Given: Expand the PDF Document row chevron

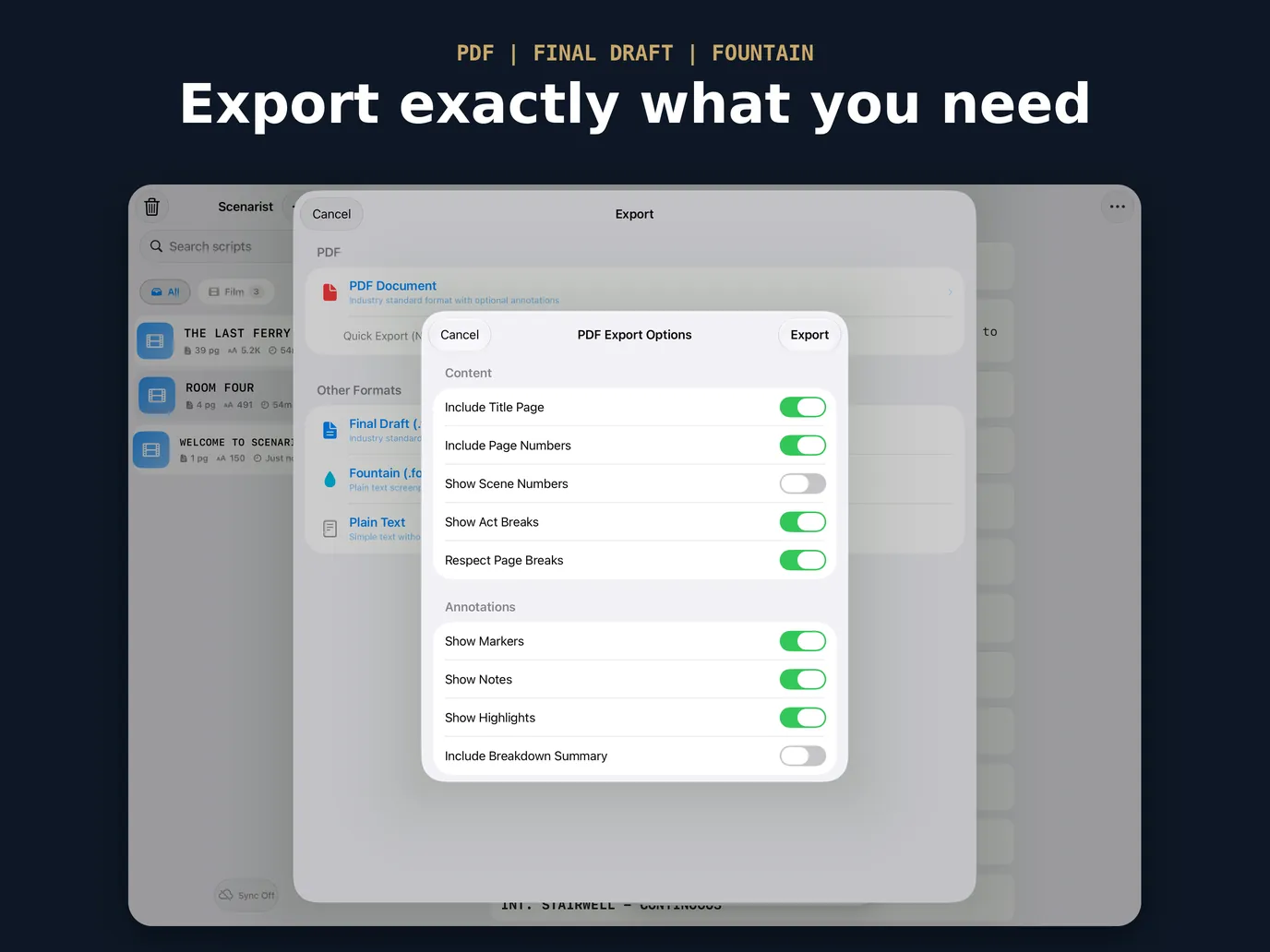Looking at the screenshot, I should [x=950, y=292].
